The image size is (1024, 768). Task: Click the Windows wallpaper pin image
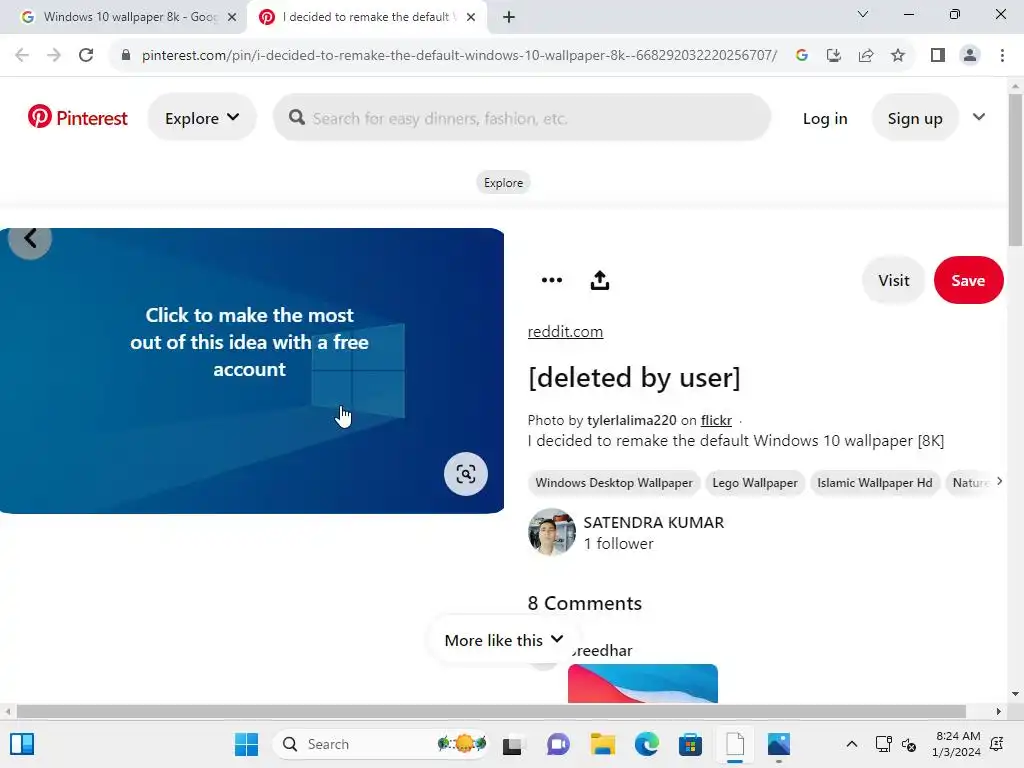click(251, 370)
